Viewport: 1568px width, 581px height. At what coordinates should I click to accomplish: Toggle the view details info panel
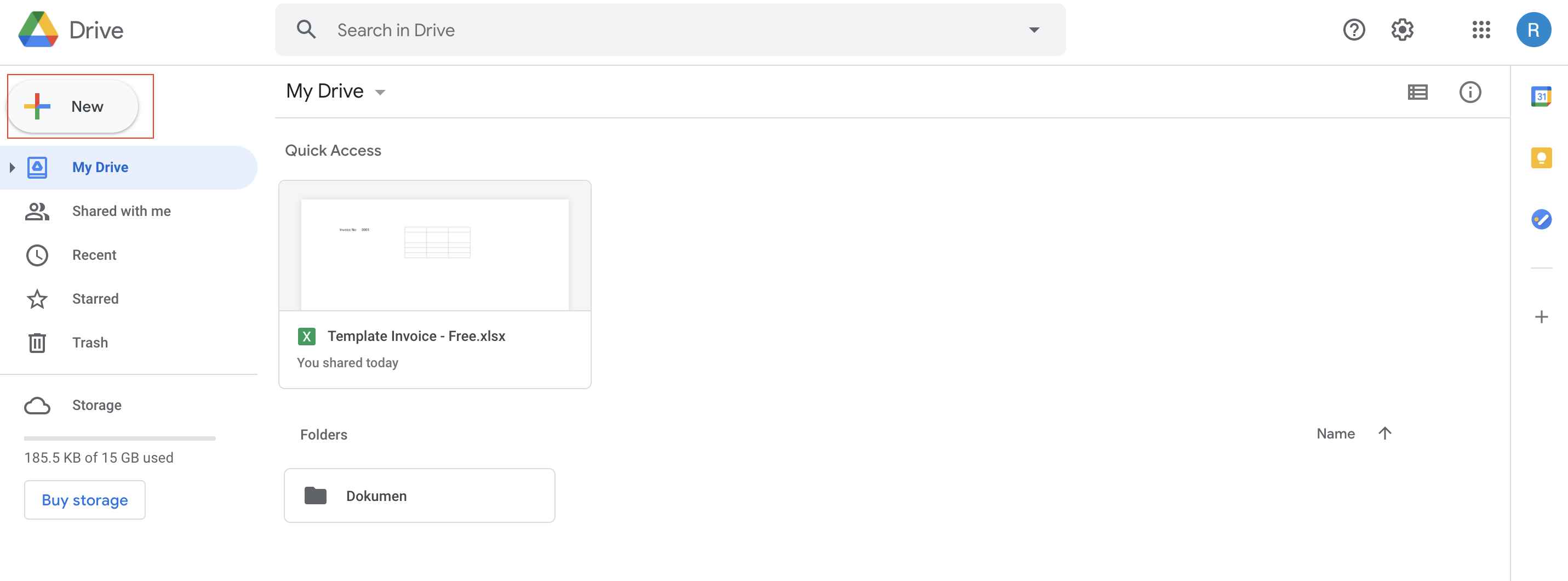(x=1469, y=92)
